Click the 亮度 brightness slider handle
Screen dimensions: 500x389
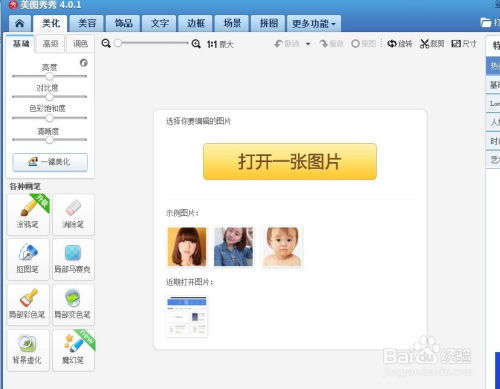49,76
